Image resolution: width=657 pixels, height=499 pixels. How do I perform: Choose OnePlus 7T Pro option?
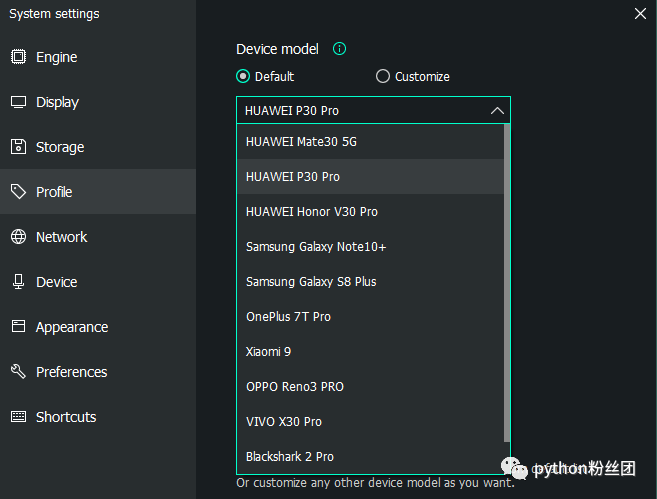[370, 316]
